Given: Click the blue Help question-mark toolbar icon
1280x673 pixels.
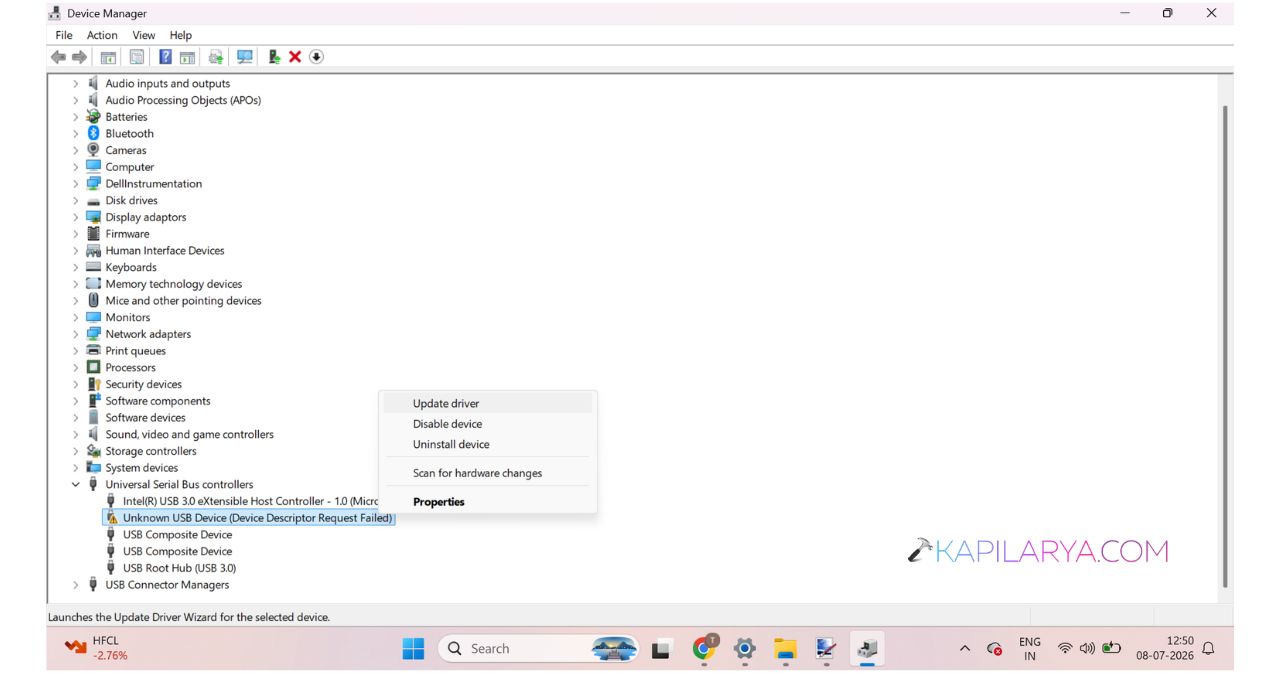Looking at the screenshot, I should 166,57.
